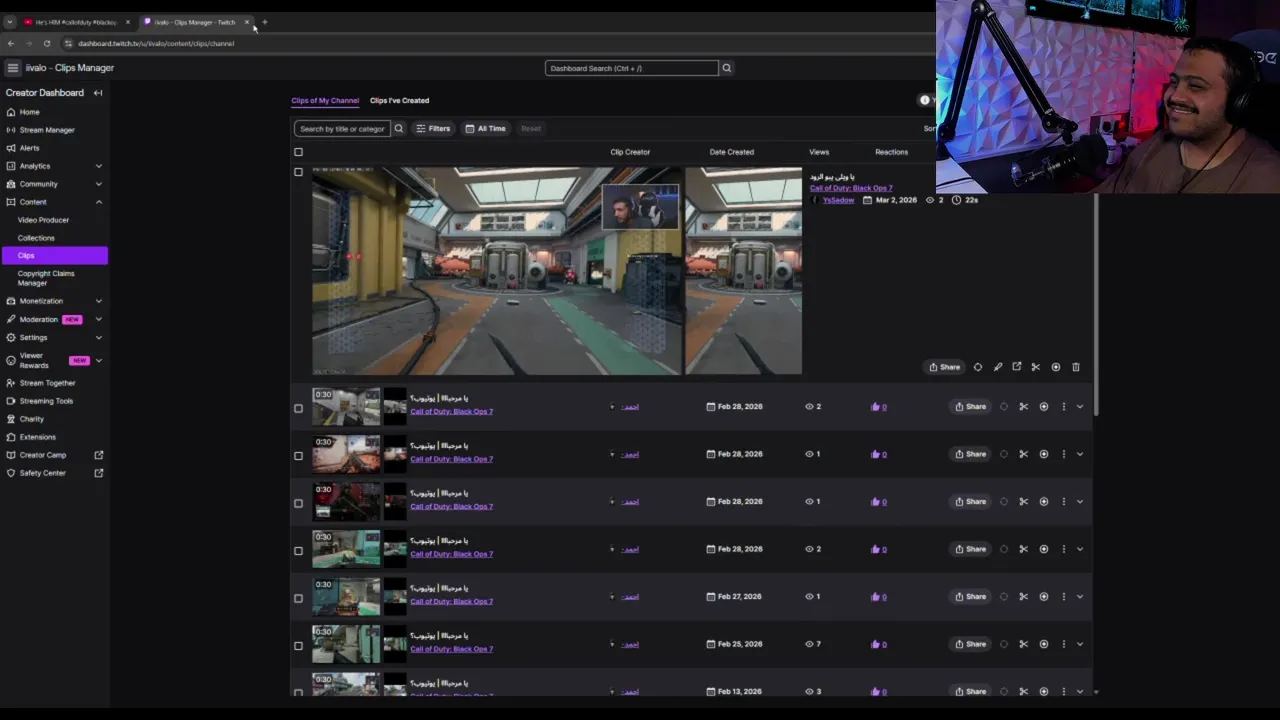Viewport: 1280px width, 720px height.
Task: Click the magnifier next to Dashboard Search
Action: tap(727, 68)
